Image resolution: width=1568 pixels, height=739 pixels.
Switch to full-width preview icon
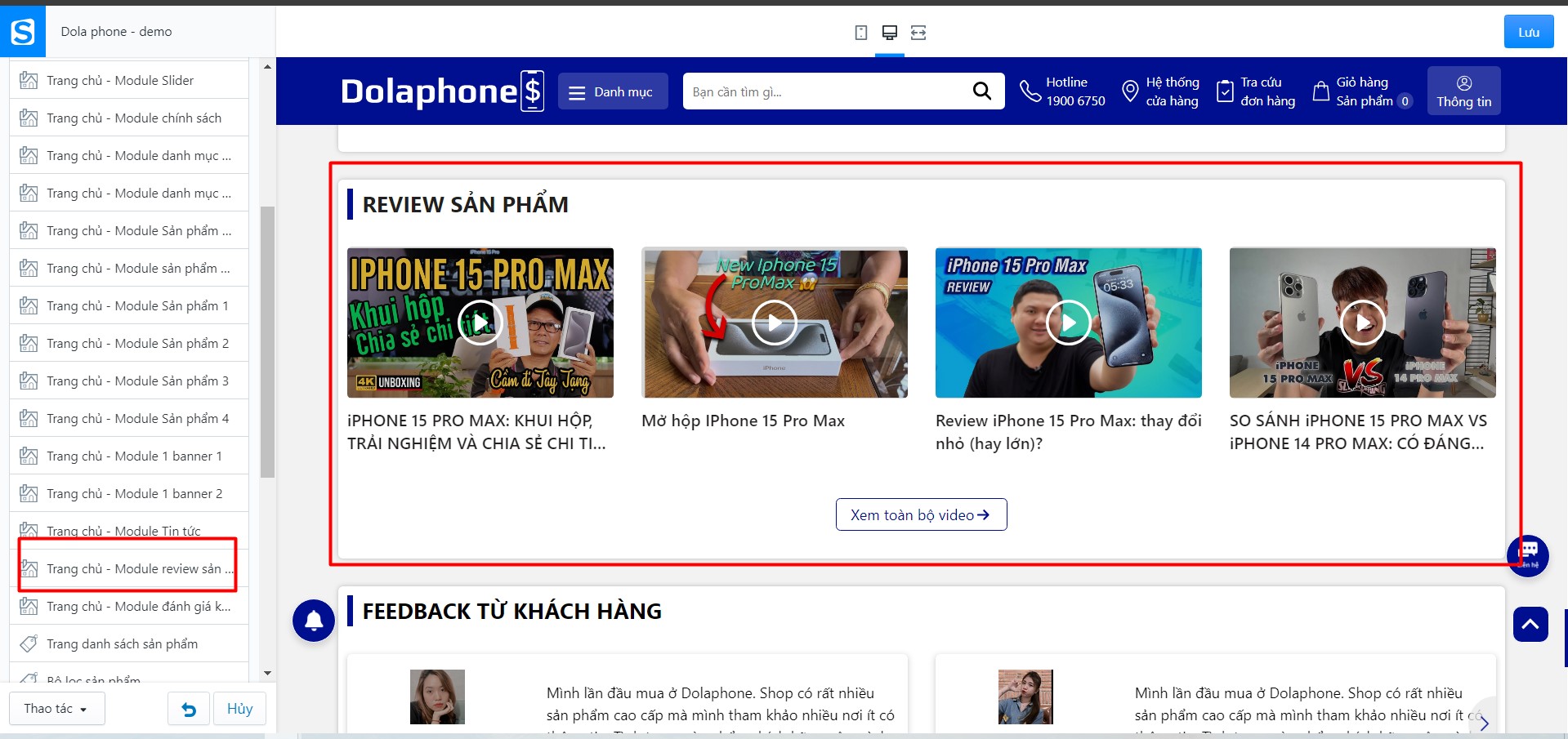[918, 33]
